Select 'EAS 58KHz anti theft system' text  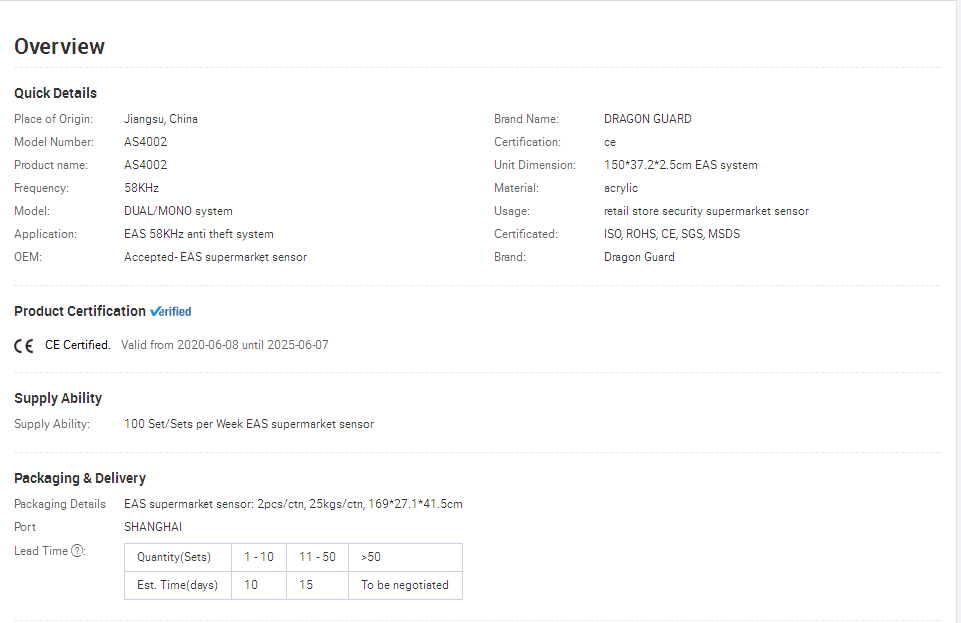199,234
